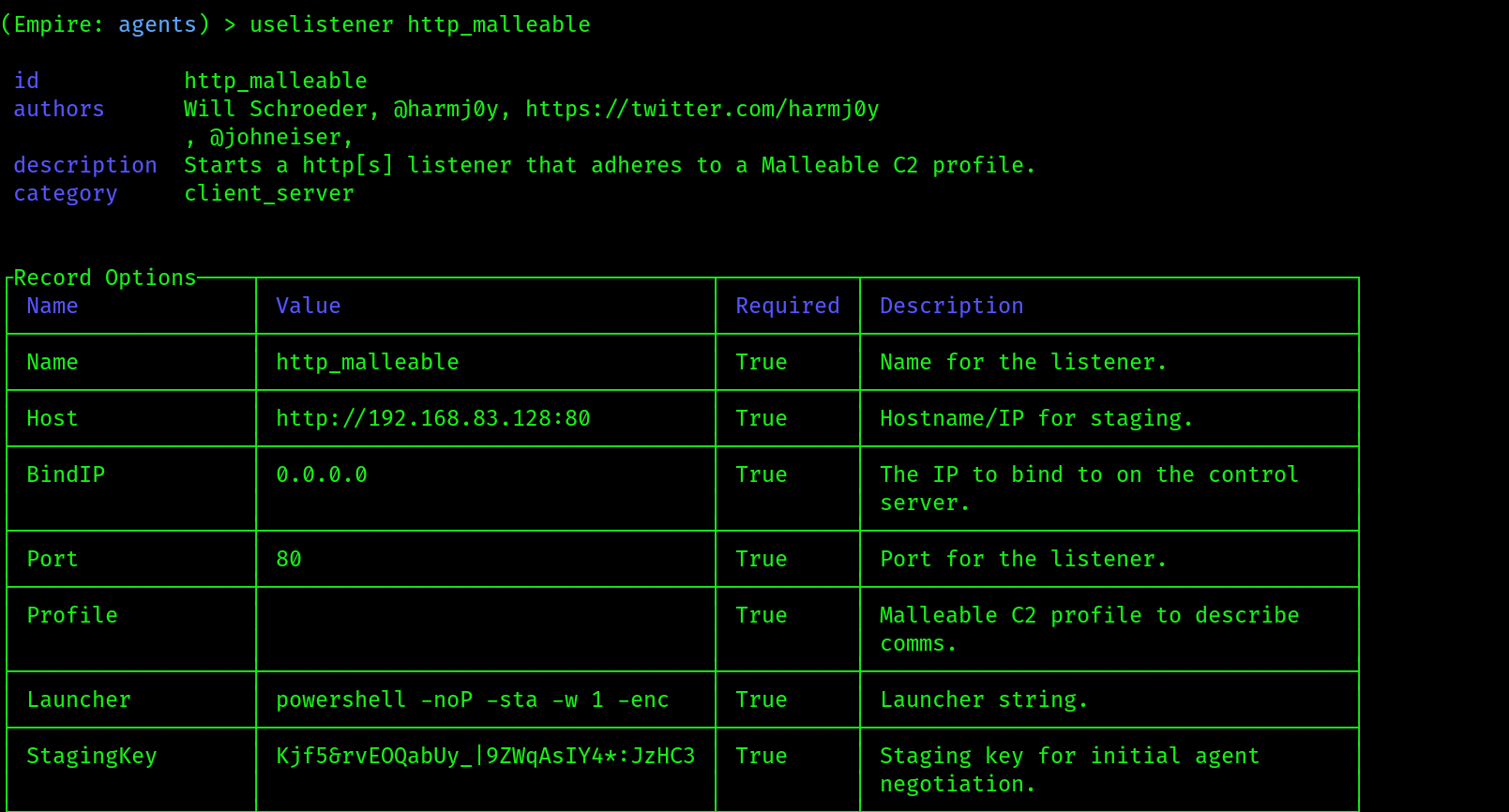The height and width of the screenshot is (812, 1509).
Task: Click the Profile row name cell
Action: 131,629
